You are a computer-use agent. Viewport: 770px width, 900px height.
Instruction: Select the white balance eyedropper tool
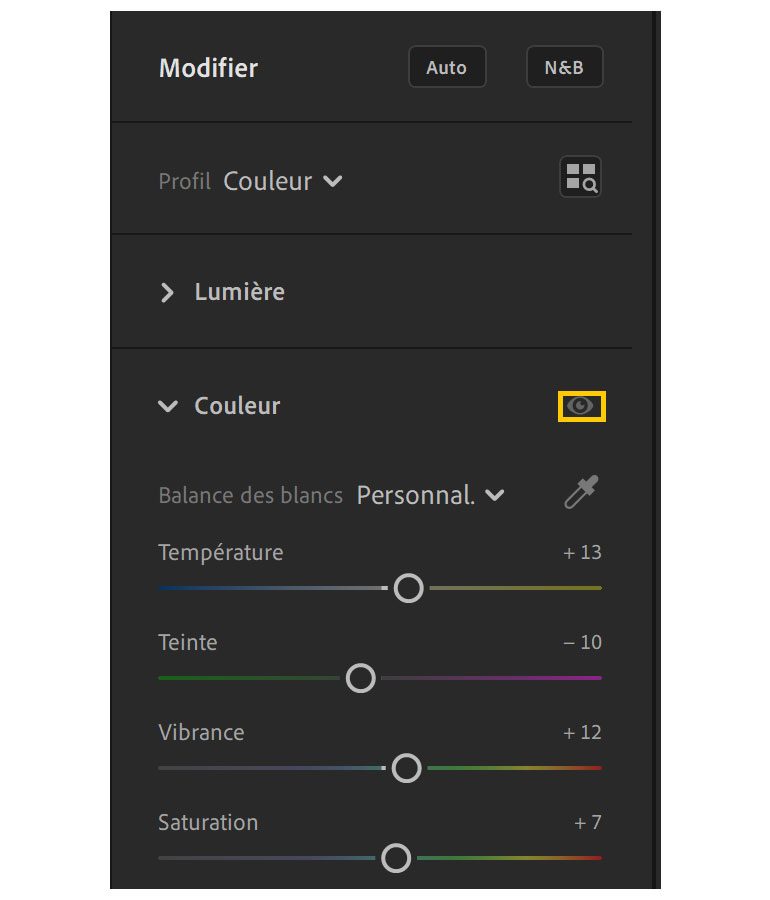[581, 493]
